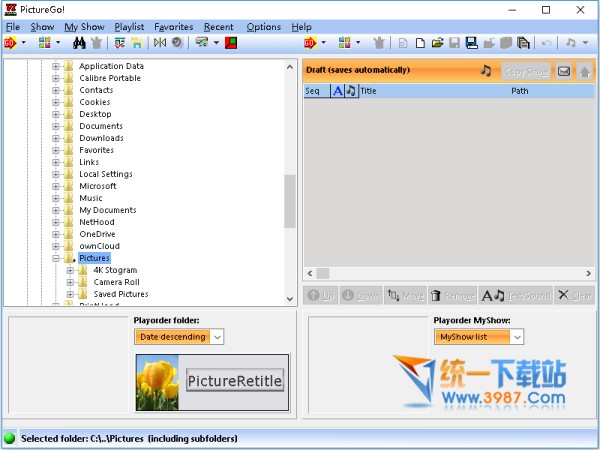The height and width of the screenshot is (450, 600).
Task: Click the mirror arrows toolbar icon
Action: [x=159, y=43]
